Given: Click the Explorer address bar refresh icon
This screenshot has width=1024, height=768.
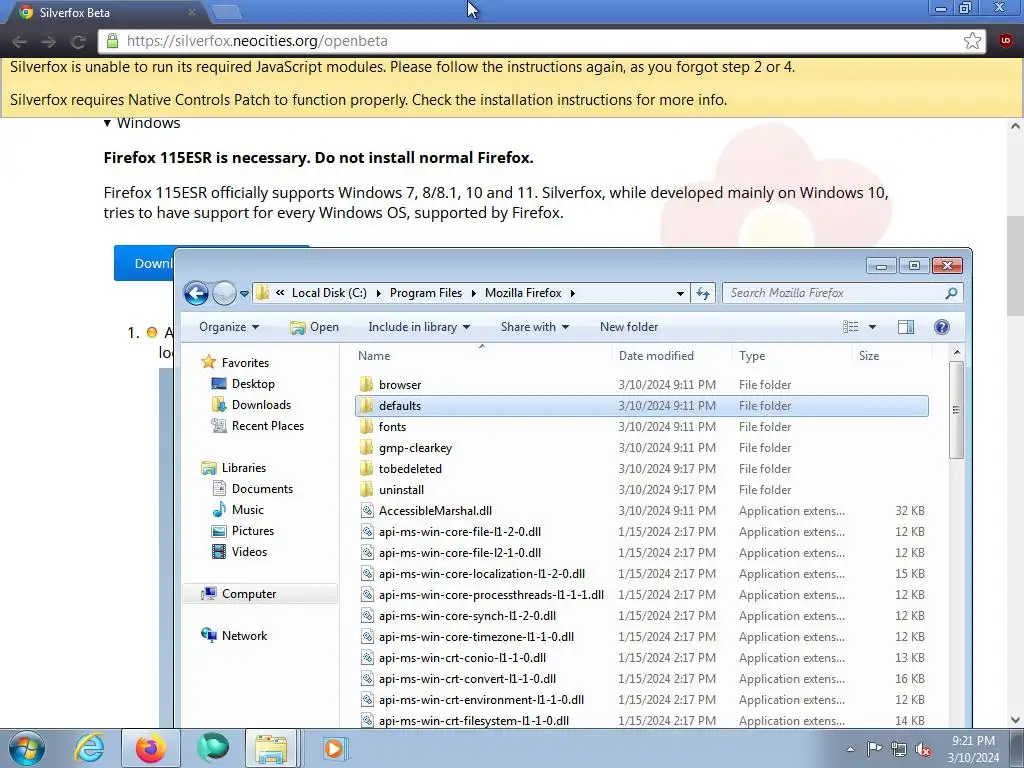Looking at the screenshot, I should [x=703, y=293].
